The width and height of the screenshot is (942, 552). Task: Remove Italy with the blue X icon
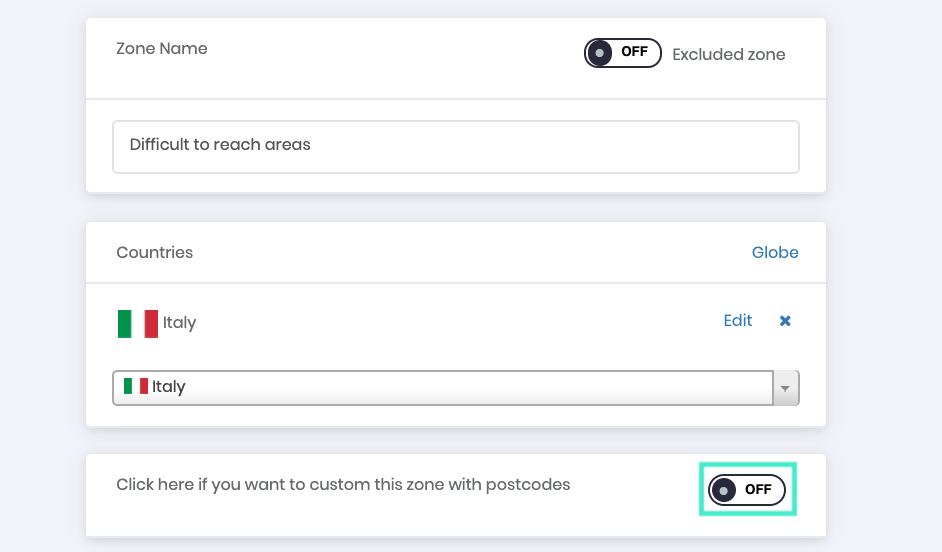pos(785,321)
